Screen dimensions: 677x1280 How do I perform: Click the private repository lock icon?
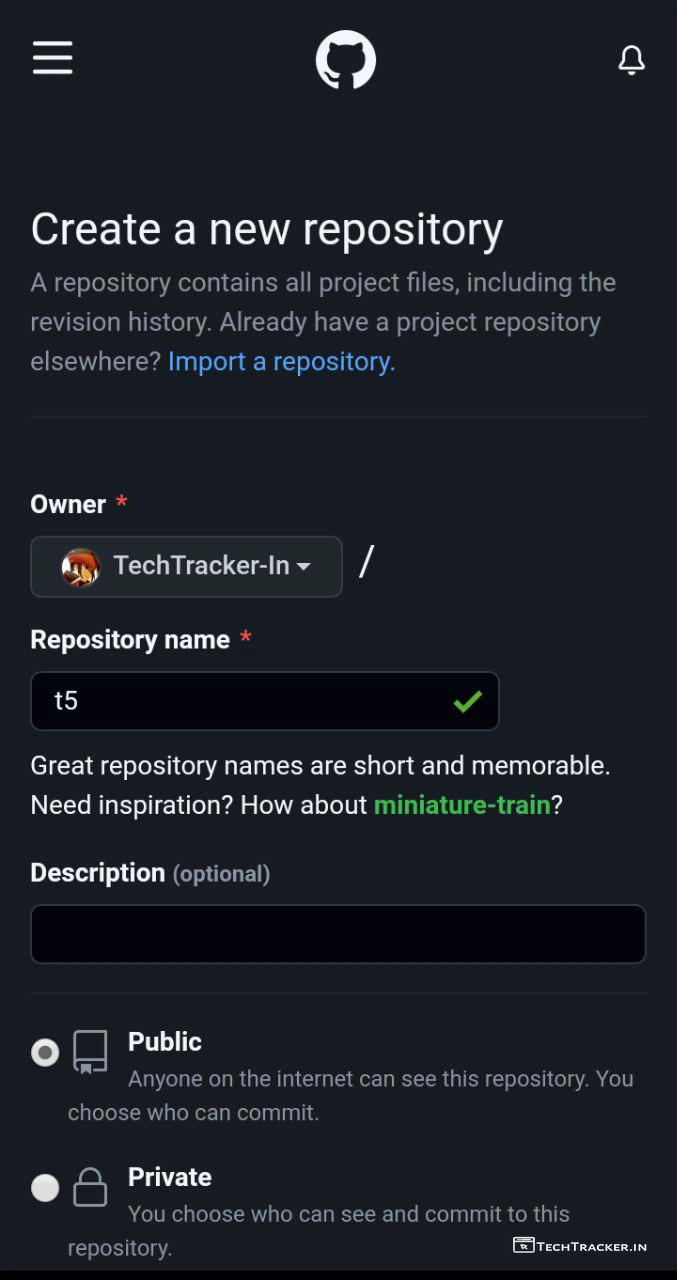[x=90, y=1188]
